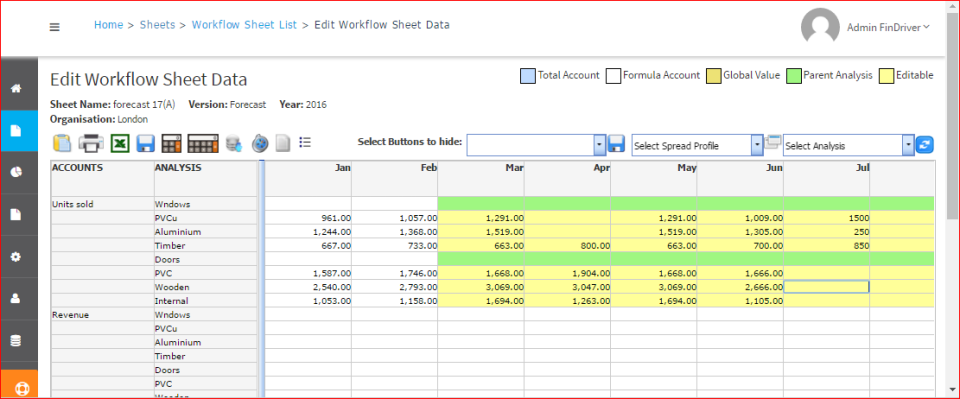
Task: Click the Editable yellow legend swatch
Action: tap(886, 76)
